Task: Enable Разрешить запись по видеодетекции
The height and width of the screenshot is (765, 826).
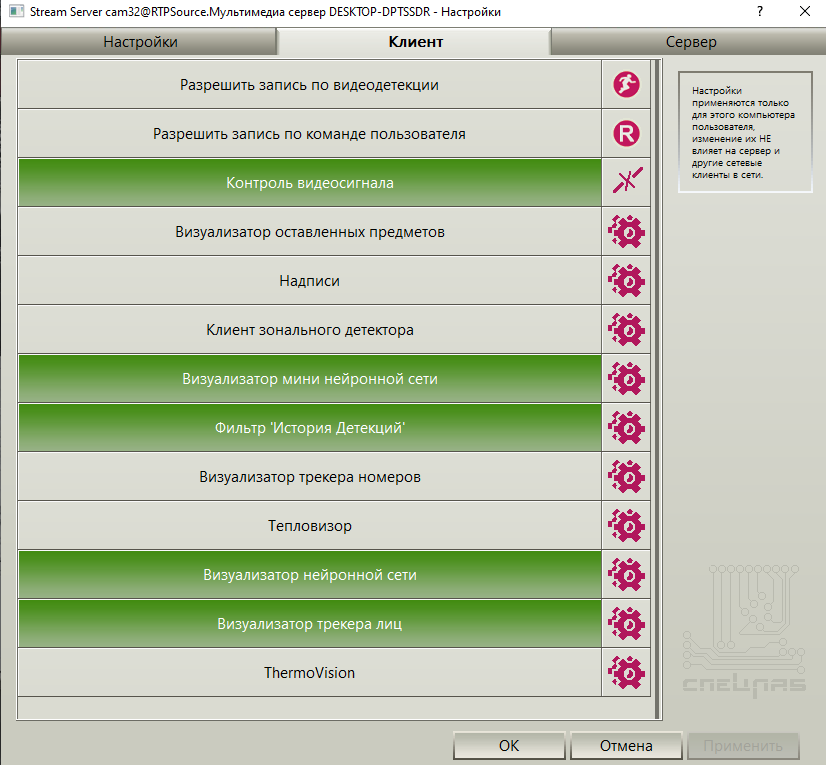Action: click(x=310, y=84)
